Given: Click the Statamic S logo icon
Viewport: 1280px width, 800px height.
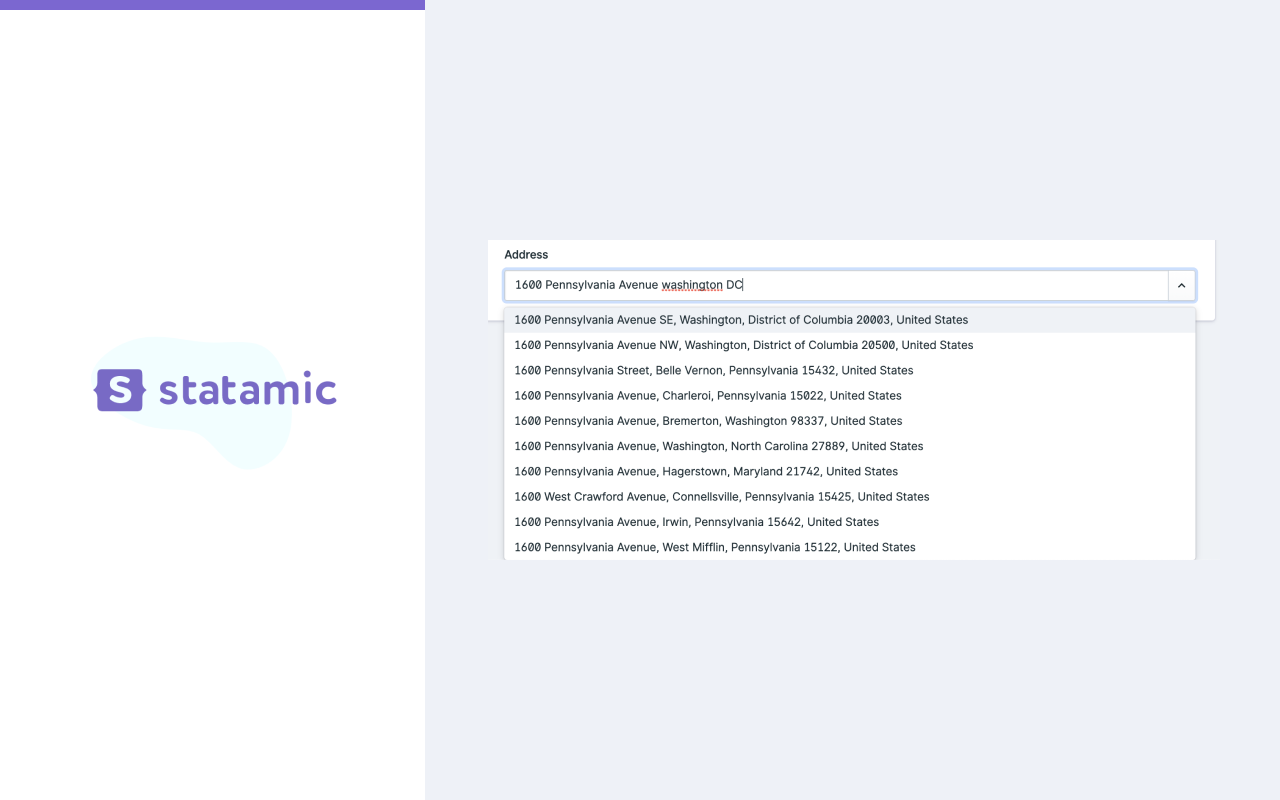Looking at the screenshot, I should click(x=120, y=390).
